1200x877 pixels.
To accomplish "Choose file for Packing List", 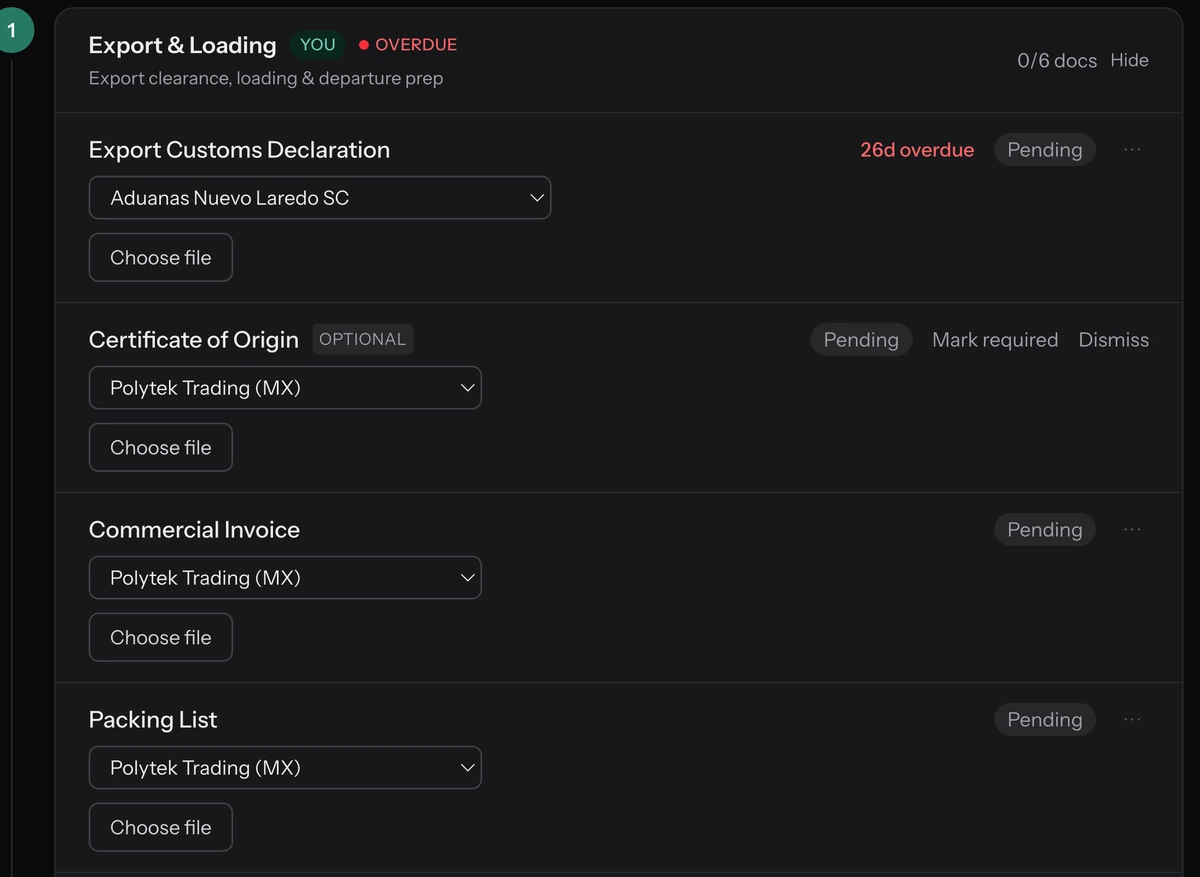I will 161,828.
